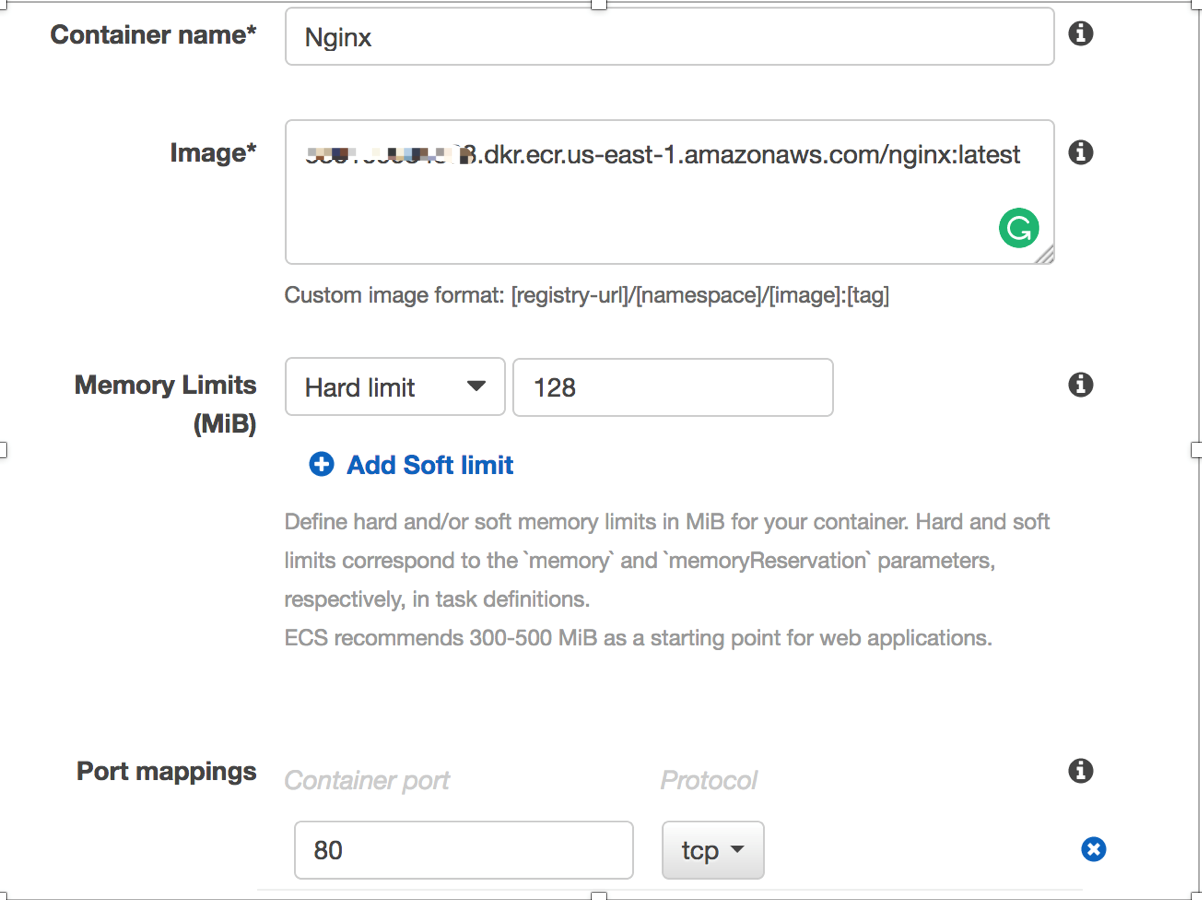The image size is (1202, 900).
Task: Open the tcp protocol dropdown
Action: click(x=713, y=850)
